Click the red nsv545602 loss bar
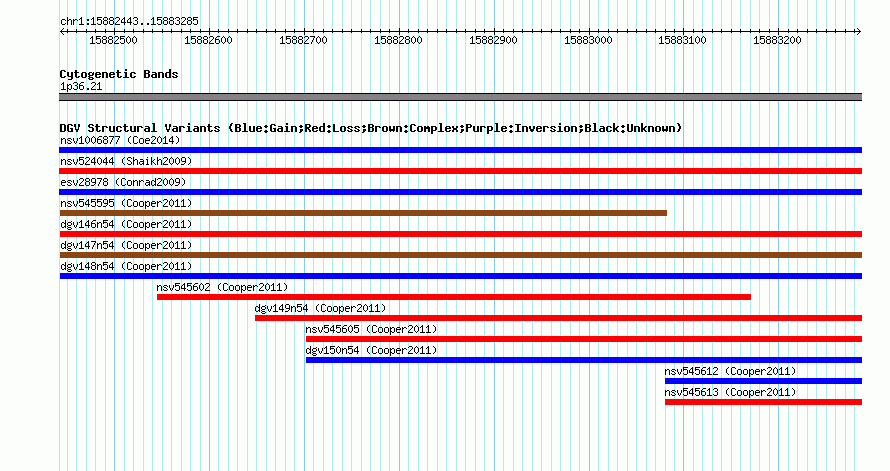The image size is (890, 471). (454, 297)
